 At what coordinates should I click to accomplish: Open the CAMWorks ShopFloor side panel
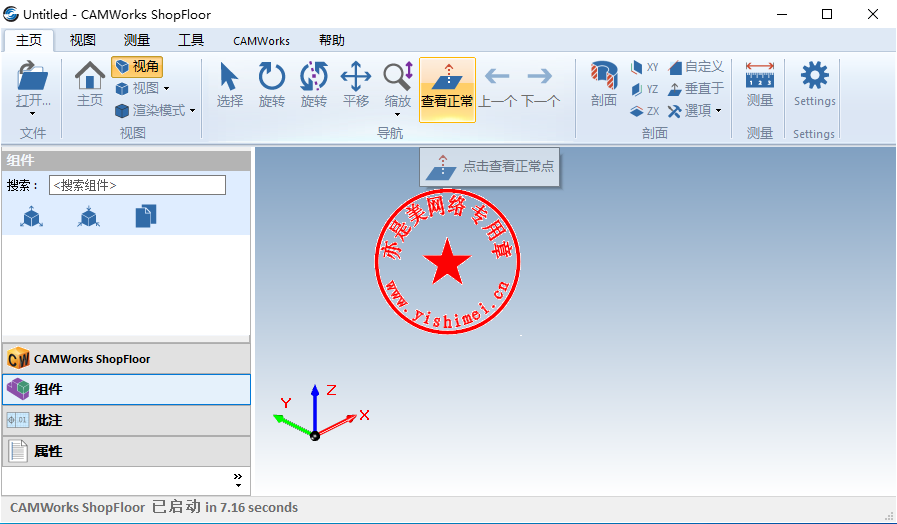(126, 359)
